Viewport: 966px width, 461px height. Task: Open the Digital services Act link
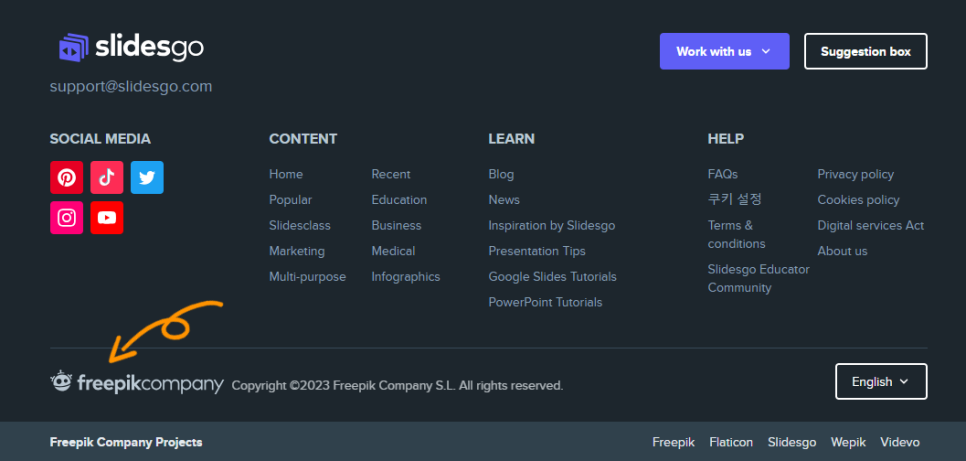tap(871, 226)
